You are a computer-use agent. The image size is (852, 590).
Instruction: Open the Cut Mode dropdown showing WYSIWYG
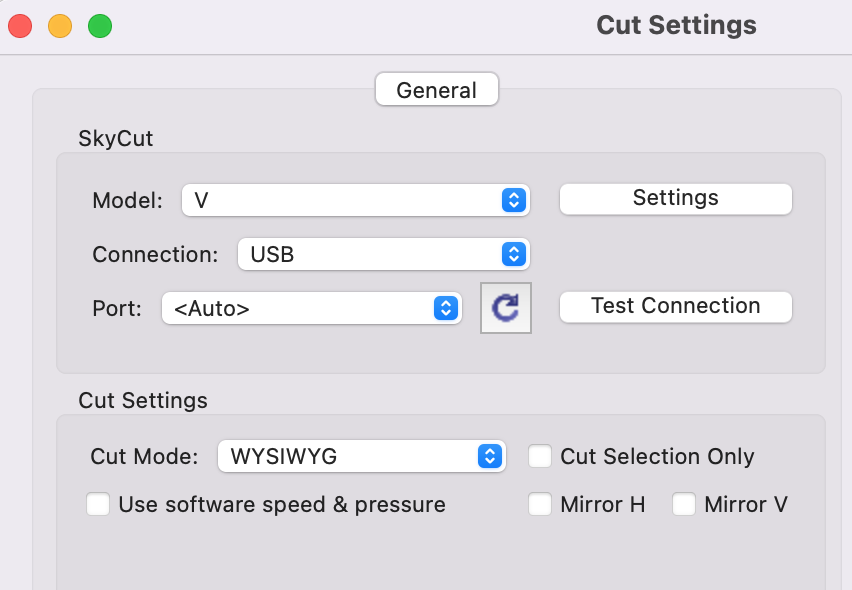tap(362, 456)
